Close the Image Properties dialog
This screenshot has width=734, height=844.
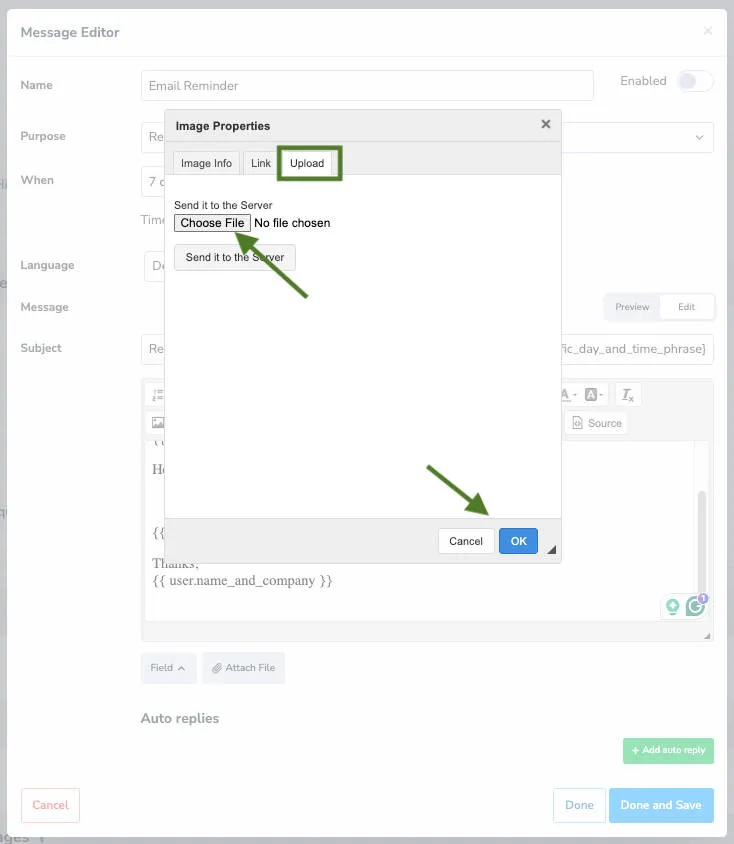[x=545, y=124]
